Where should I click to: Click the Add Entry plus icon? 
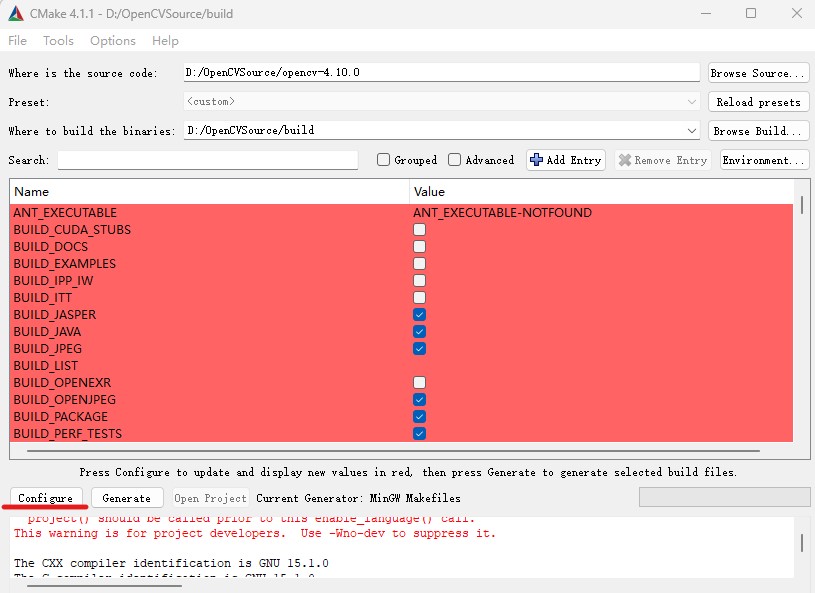coord(536,160)
